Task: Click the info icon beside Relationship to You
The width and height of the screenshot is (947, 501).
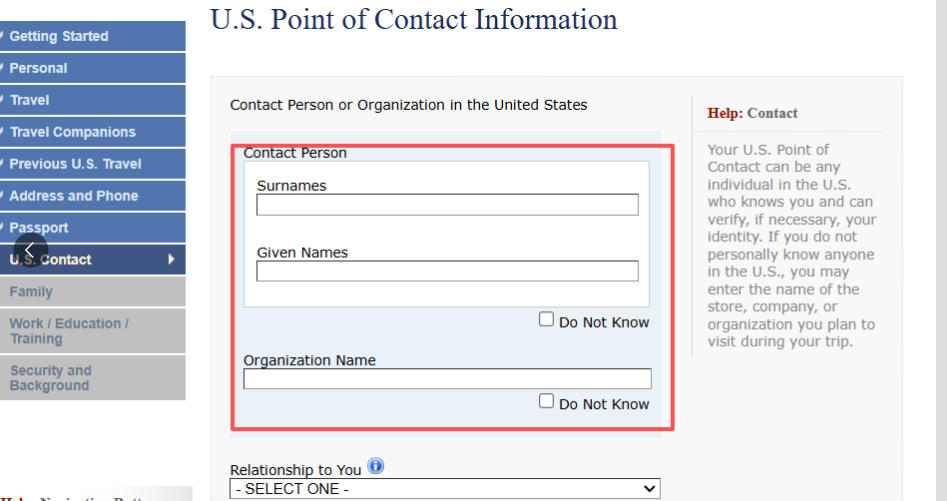Action: (376, 466)
